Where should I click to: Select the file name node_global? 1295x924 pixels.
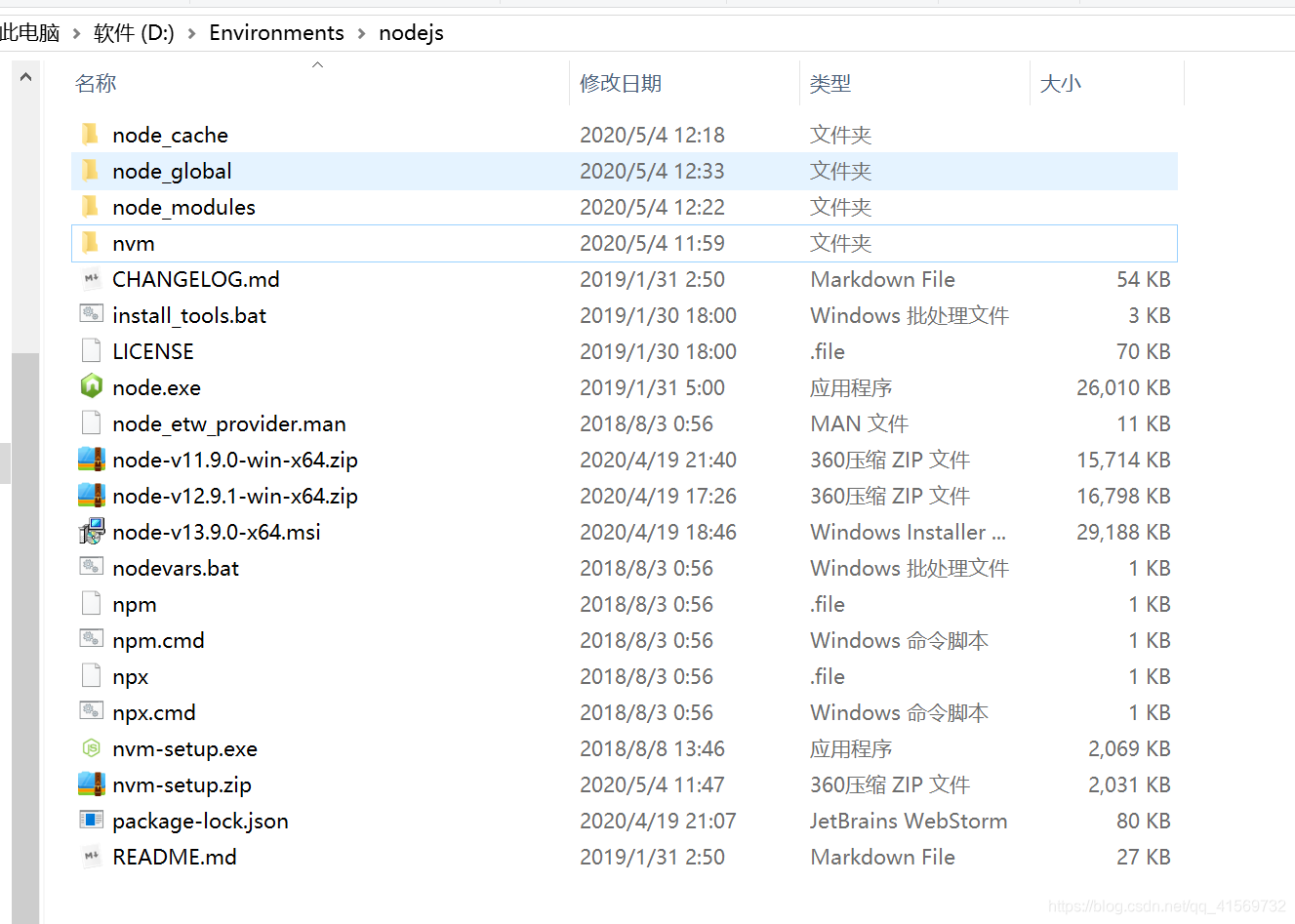coord(172,171)
